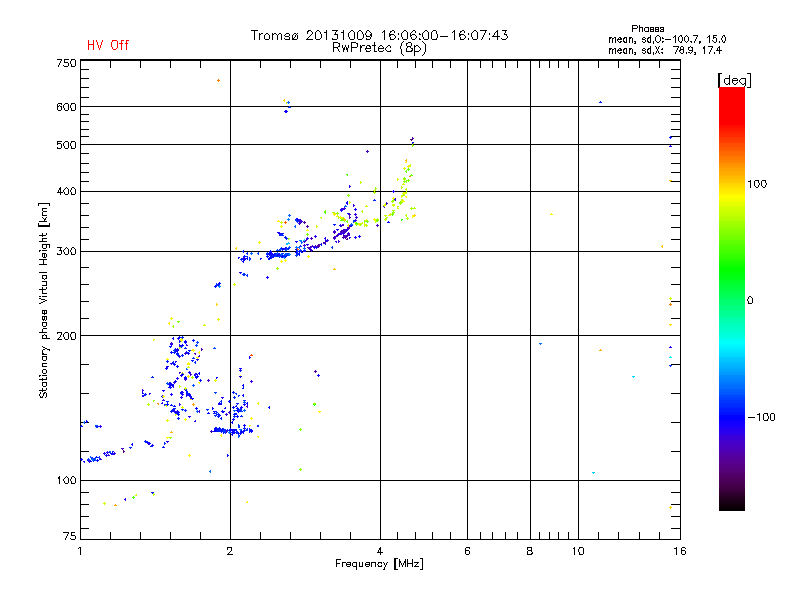Image resolution: width=800 pixels, height=600 pixels.
Task: Click the y-axis '300' tick label
Action: tap(66, 252)
